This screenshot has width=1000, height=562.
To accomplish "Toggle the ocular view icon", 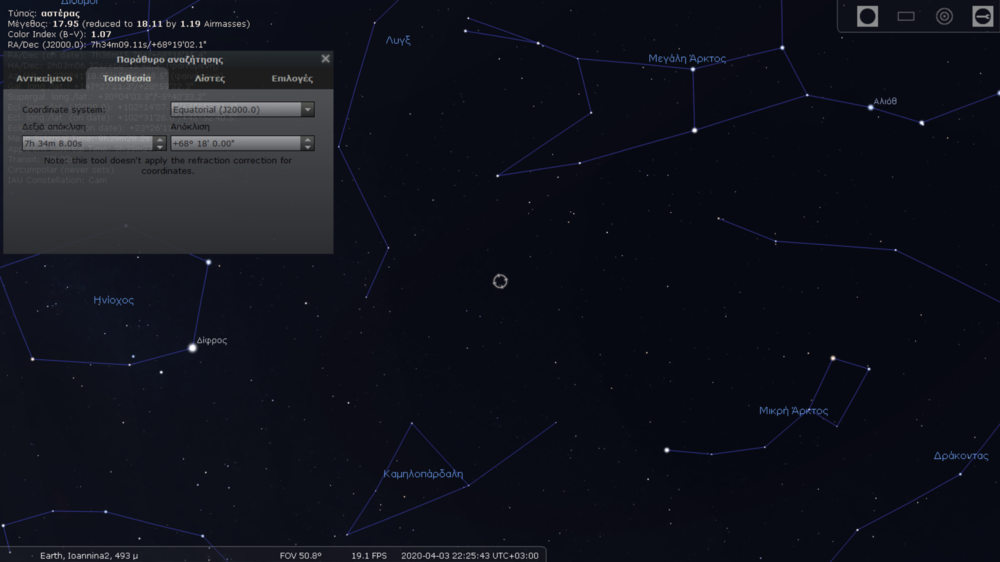I will coord(868,17).
